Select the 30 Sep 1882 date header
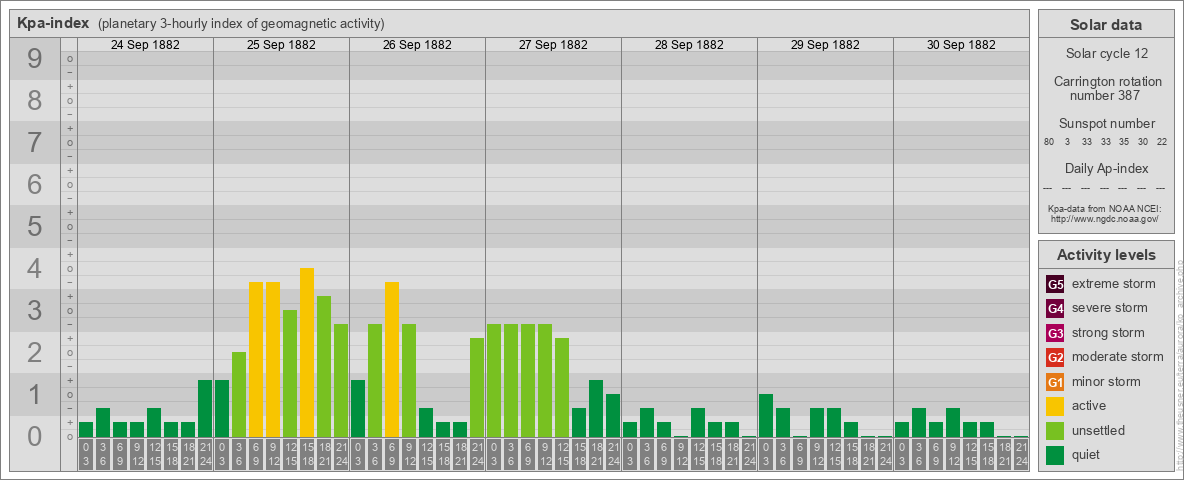Screen dimensions: 1184x480 point(960,45)
